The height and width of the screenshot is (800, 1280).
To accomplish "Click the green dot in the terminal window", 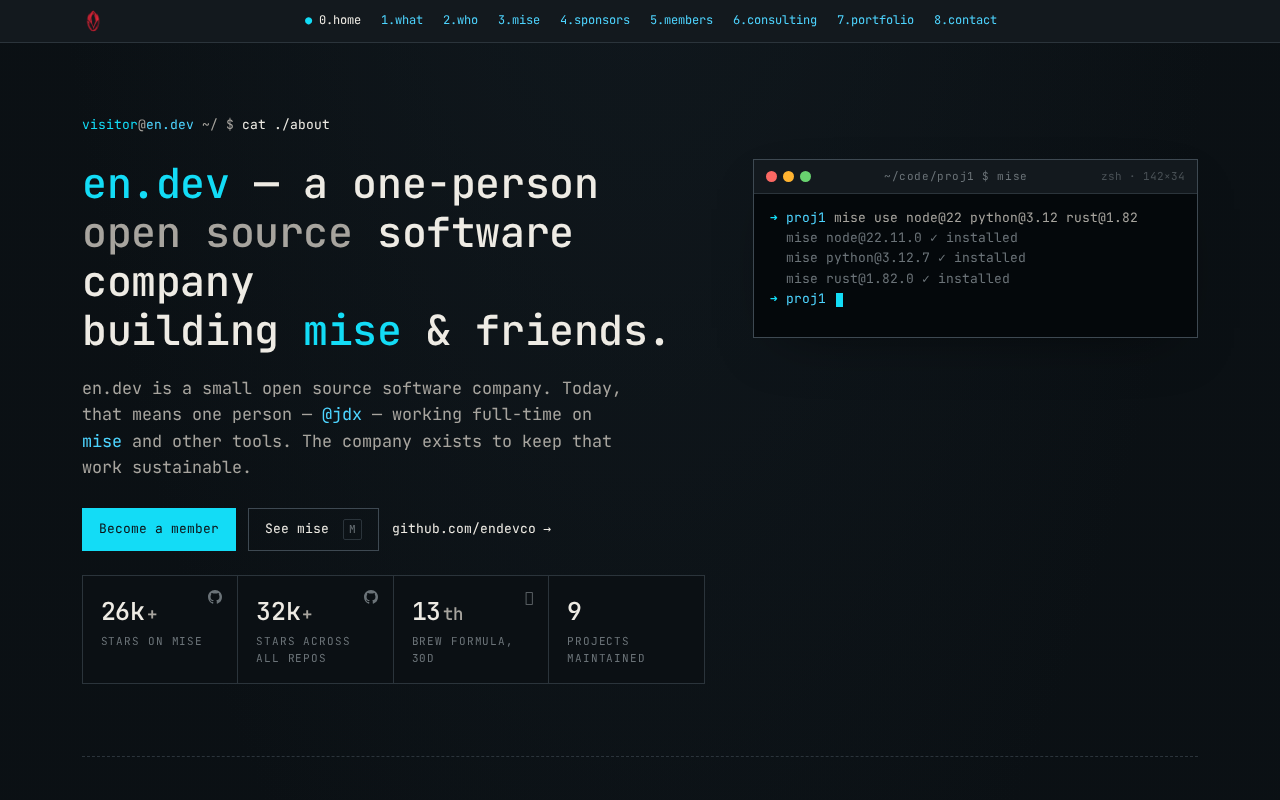I will 805,176.
